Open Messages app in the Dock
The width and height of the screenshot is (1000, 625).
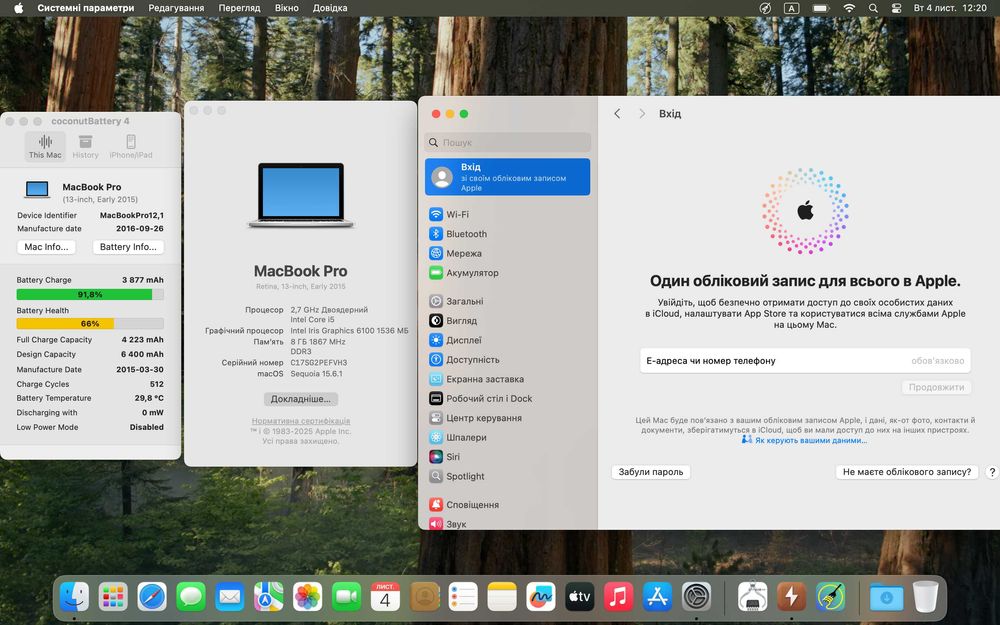191,597
